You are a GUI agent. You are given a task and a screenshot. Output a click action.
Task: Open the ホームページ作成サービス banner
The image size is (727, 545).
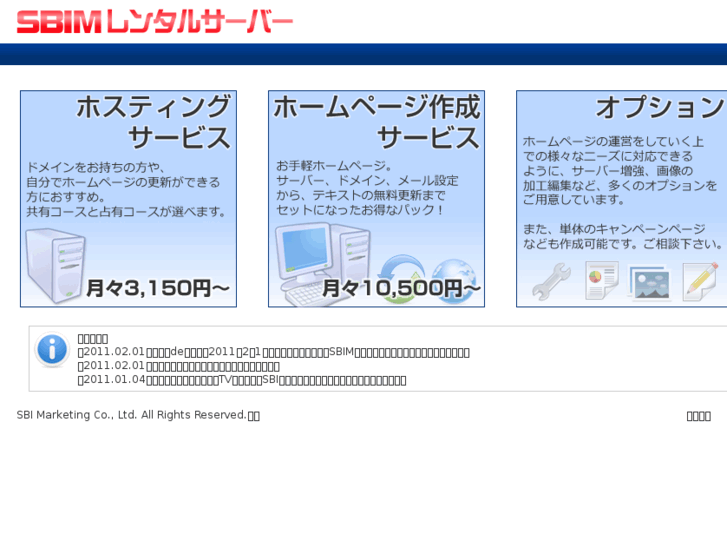click(376, 199)
